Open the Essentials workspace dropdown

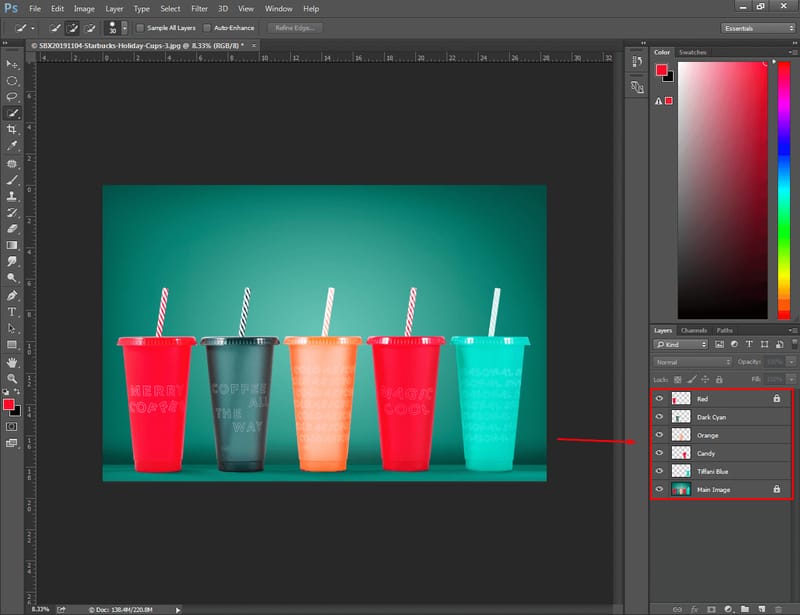[x=758, y=28]
